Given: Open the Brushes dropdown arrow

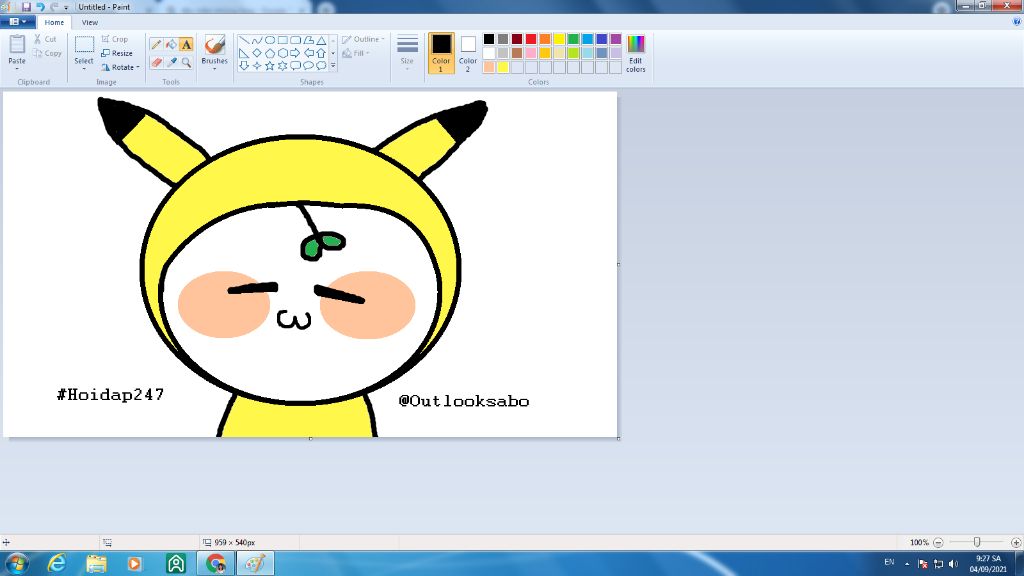Looking at the screenshot, I should [x=214, y=68].
